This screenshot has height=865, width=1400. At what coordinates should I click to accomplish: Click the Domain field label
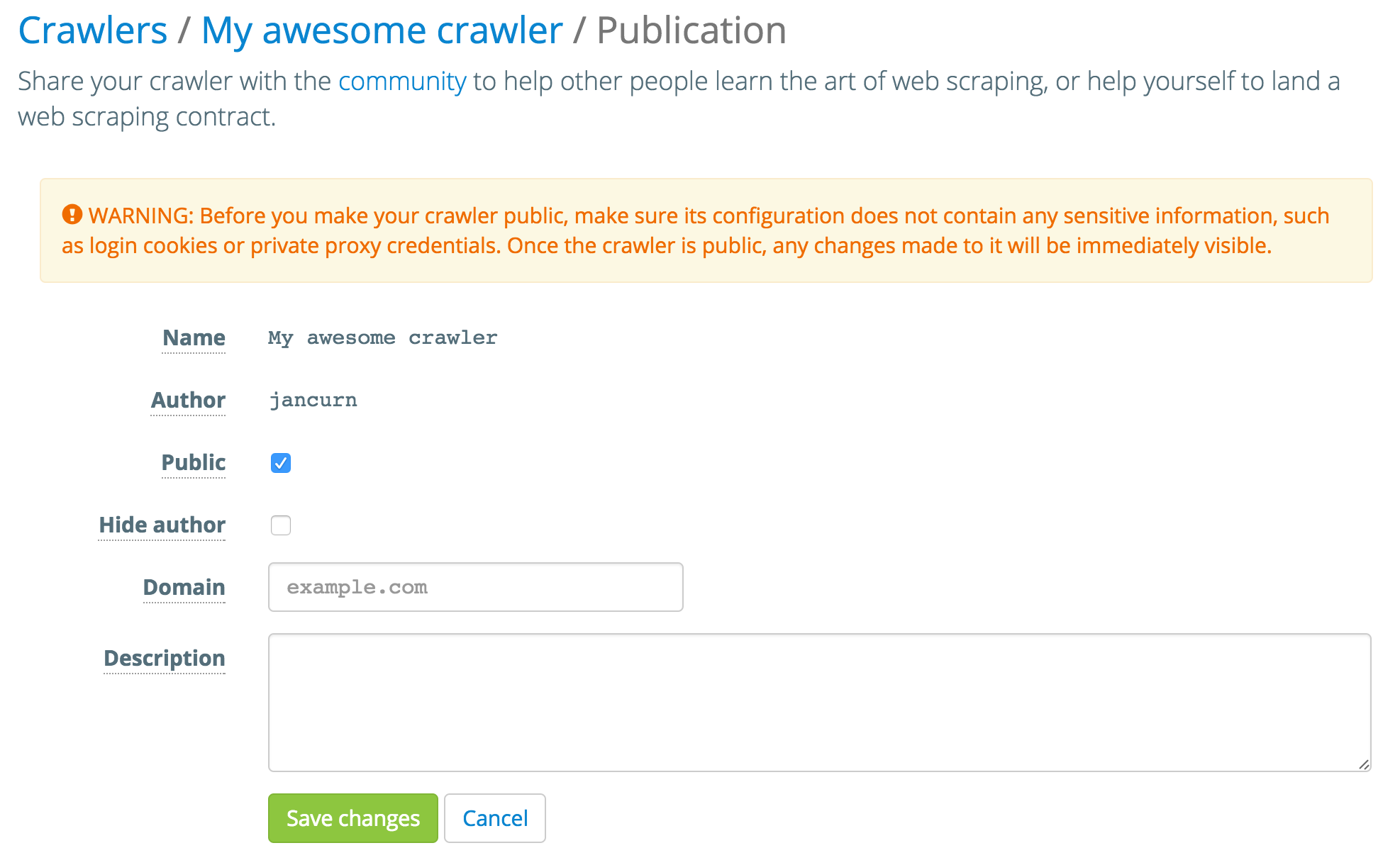pyautogui.click(x=184, y=588)
